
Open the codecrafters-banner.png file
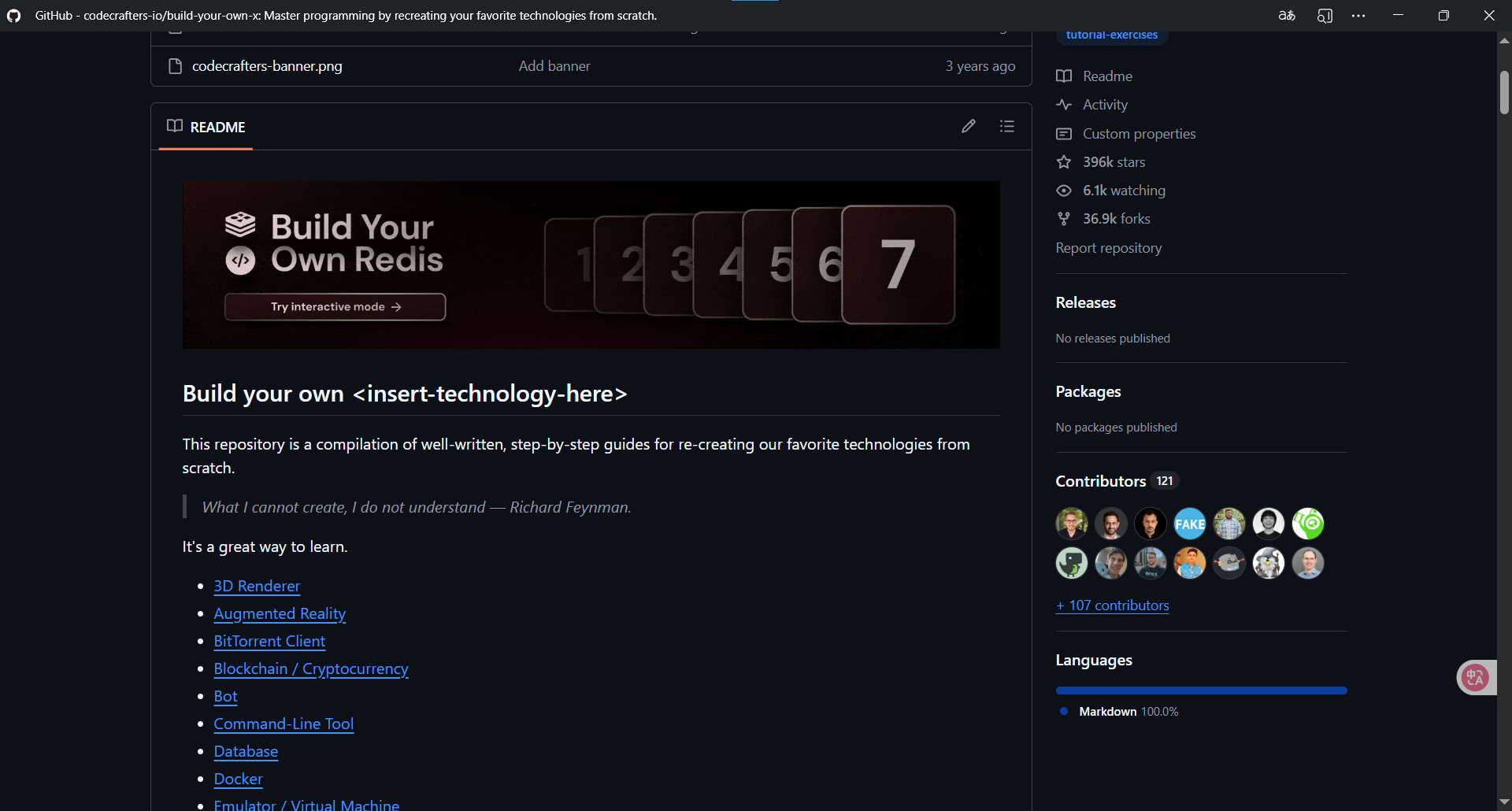(267, 66)
